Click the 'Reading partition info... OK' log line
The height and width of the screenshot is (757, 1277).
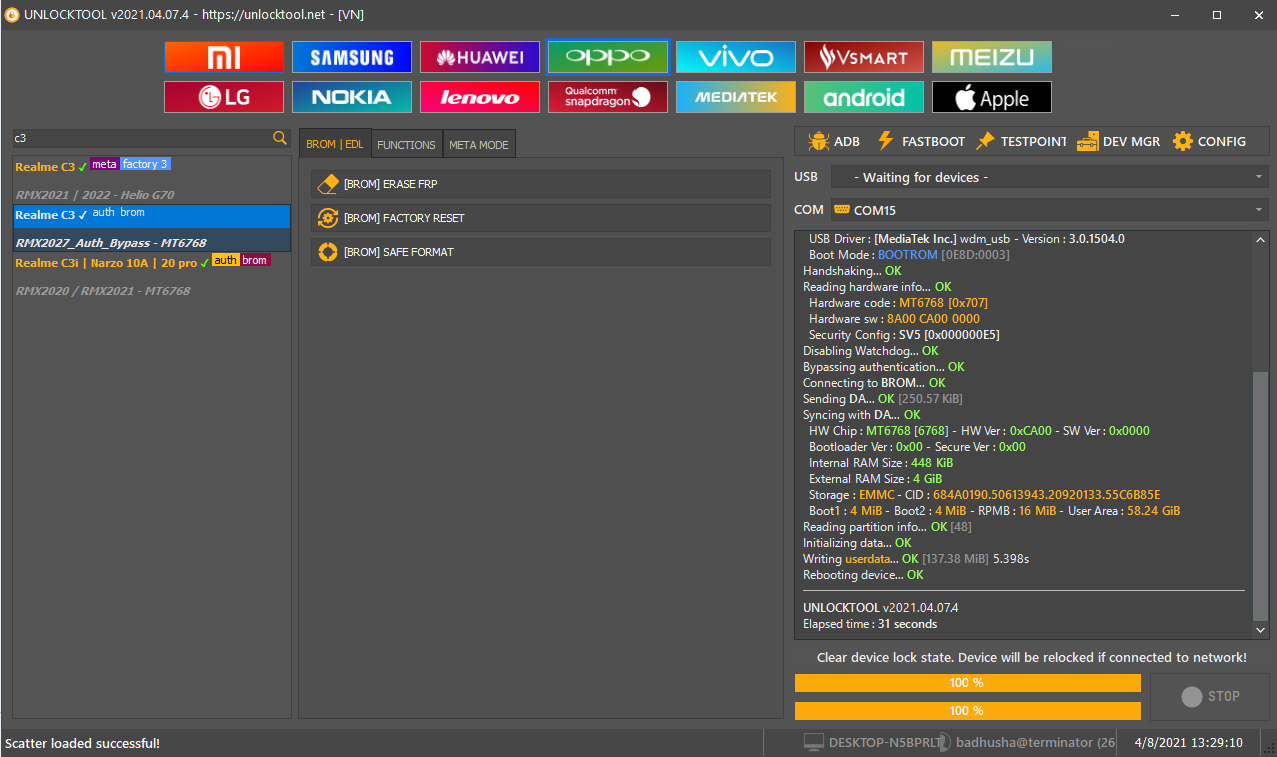point(887,527)
